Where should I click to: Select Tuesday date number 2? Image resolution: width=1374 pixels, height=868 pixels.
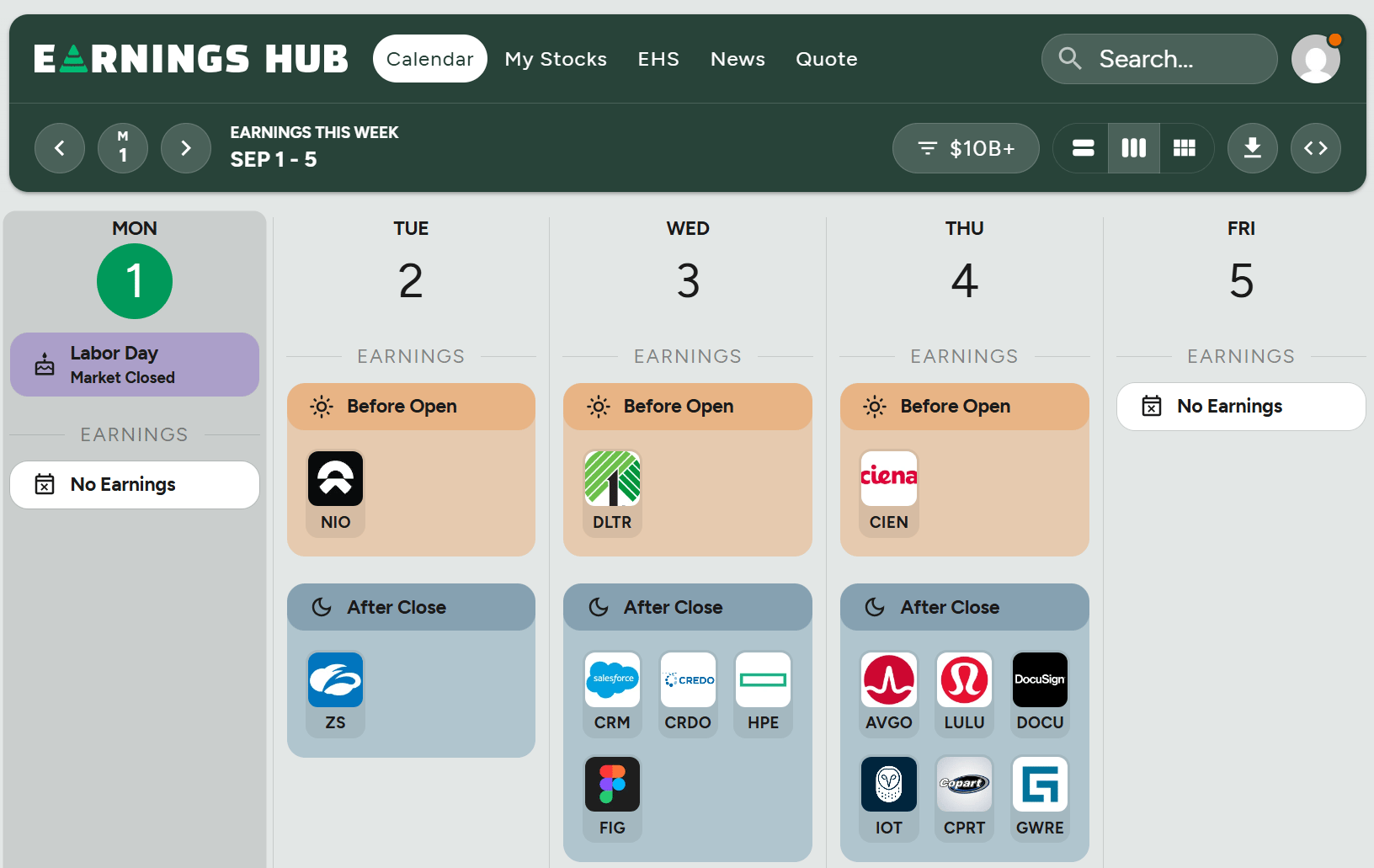411,281
